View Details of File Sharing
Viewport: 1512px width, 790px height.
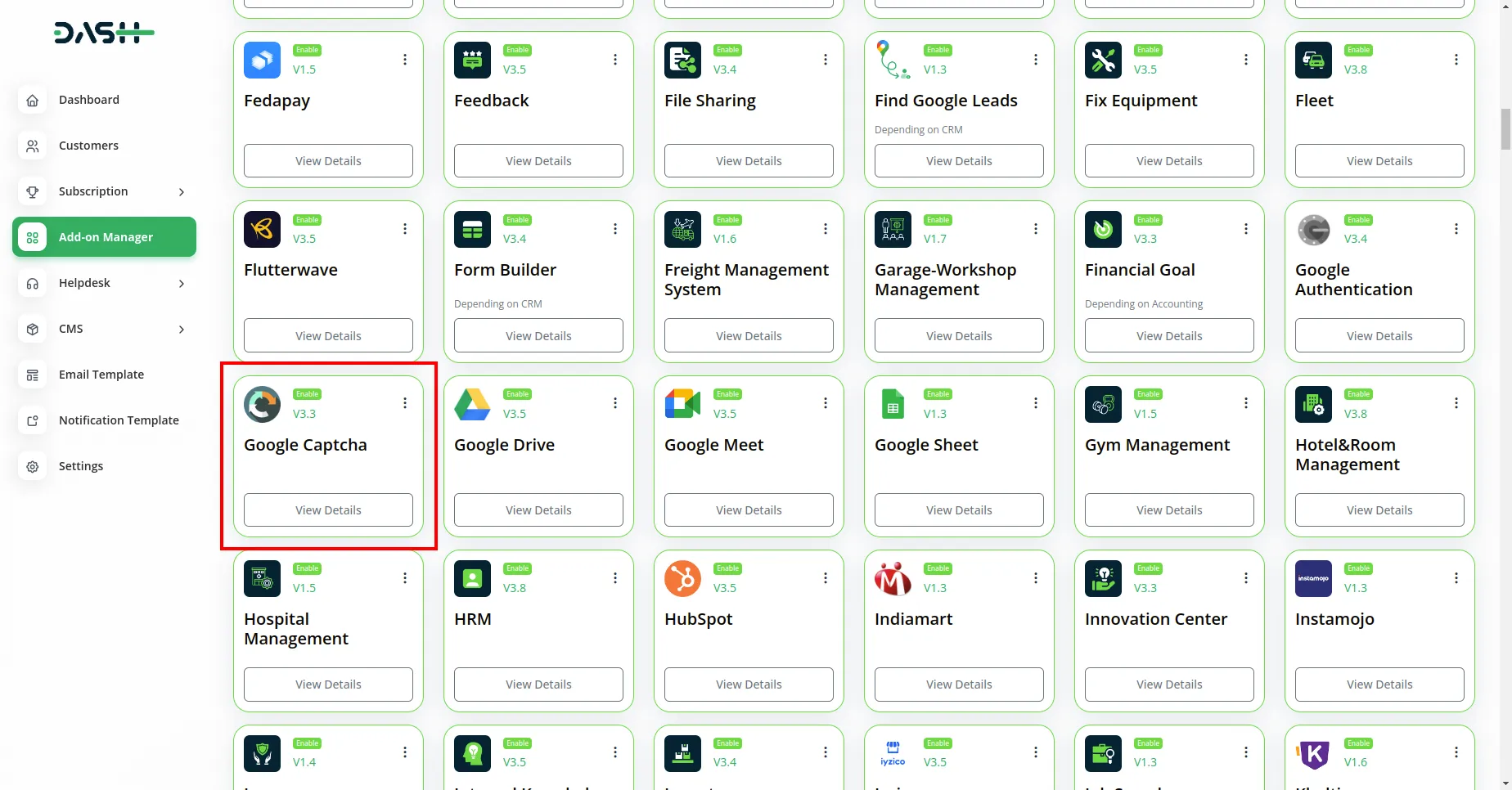point(749,161)
